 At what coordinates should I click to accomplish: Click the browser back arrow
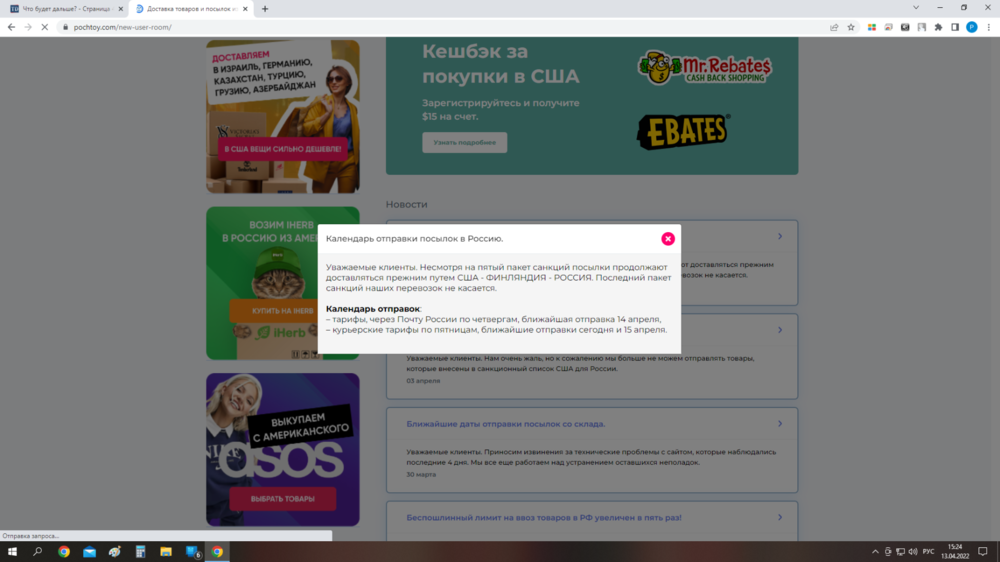tap(11, 27)
